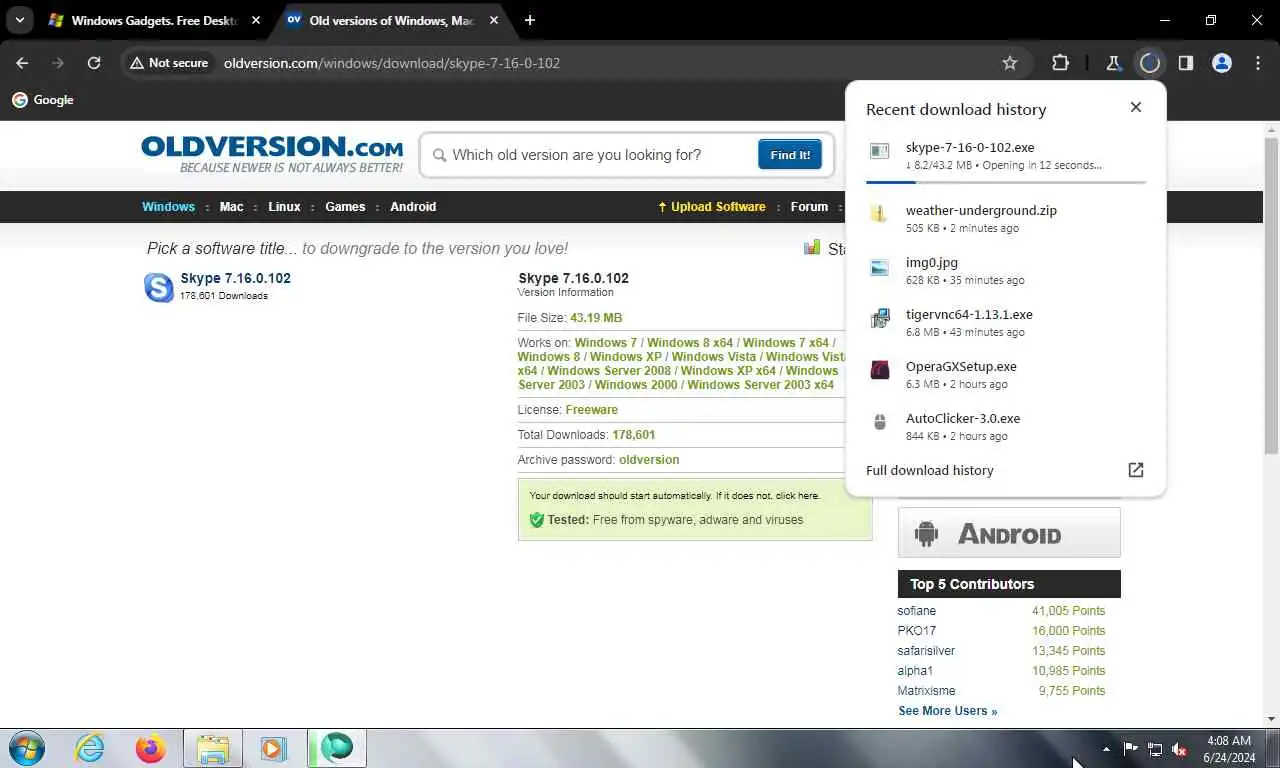Show hidden tray icons arrow
The image size is (1280, 768).
(1106, 749)
